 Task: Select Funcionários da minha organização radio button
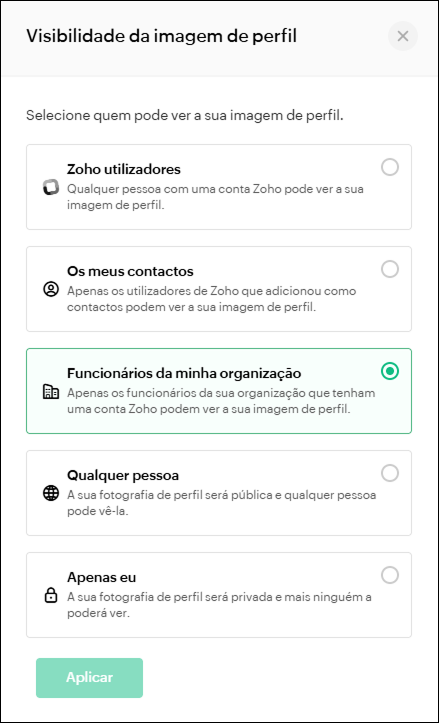point(390,371)
